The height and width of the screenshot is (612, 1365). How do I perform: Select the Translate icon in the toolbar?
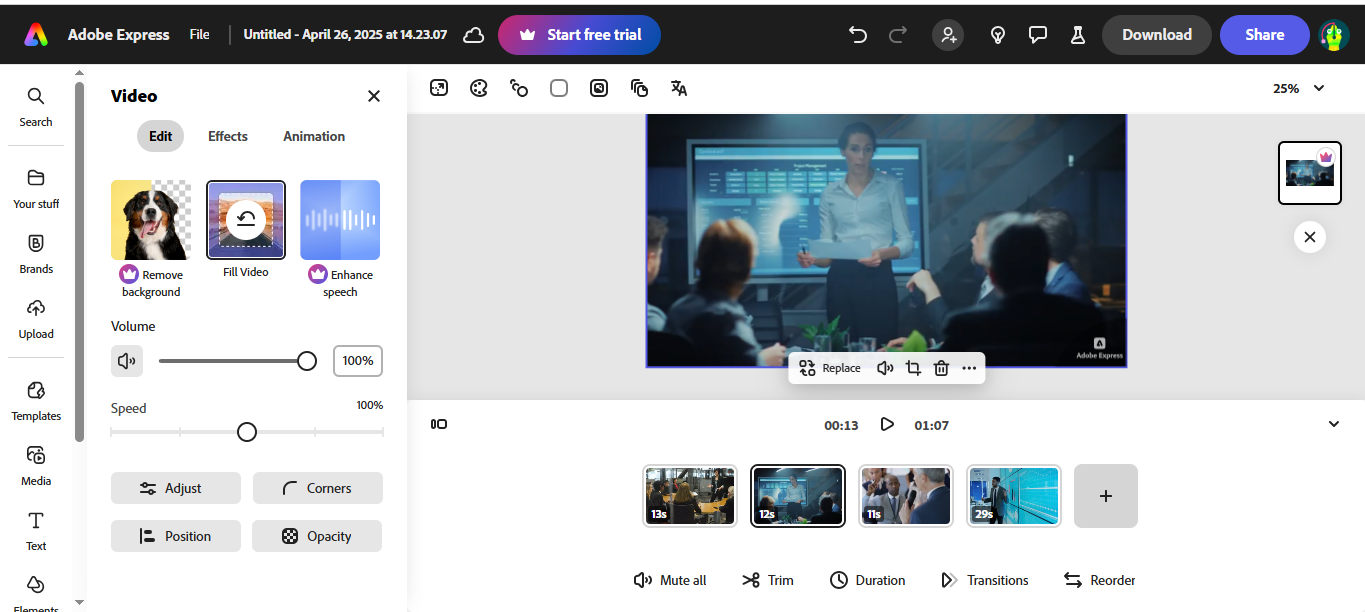[678, 88]
